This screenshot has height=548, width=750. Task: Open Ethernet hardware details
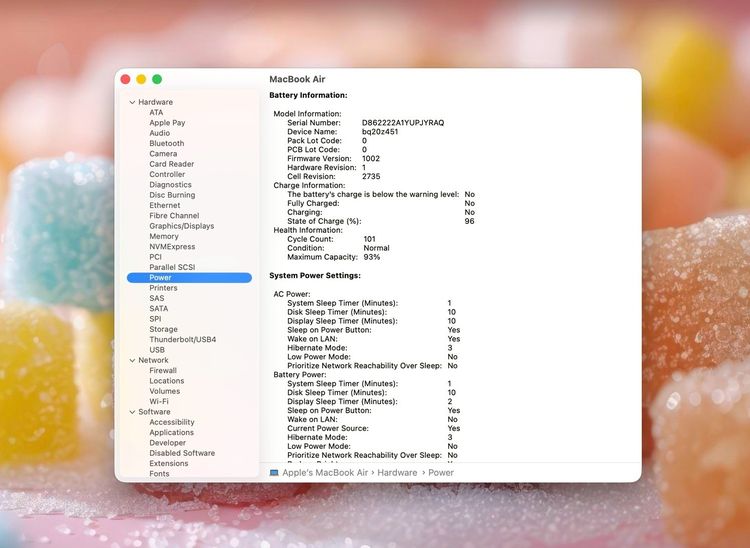[165, 205]
